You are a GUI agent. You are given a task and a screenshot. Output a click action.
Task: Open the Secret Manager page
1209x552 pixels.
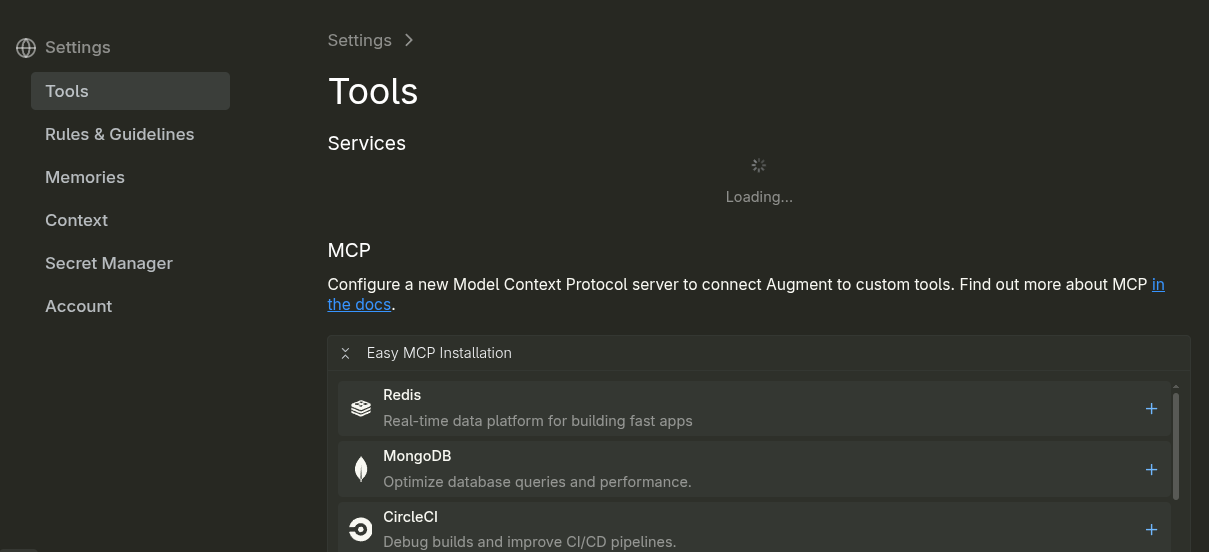[109, 263]
